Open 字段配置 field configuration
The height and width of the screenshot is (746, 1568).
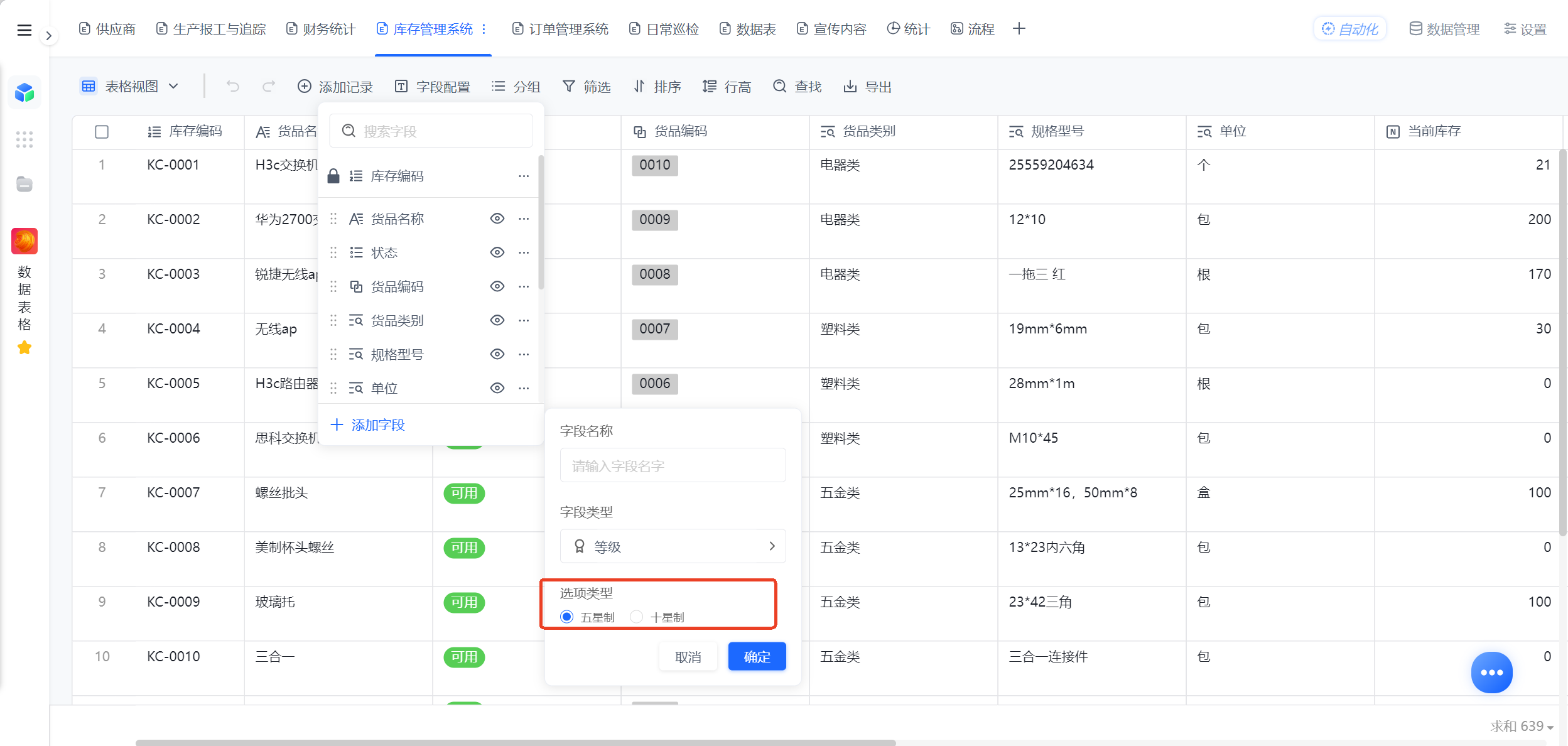point(433,87)
